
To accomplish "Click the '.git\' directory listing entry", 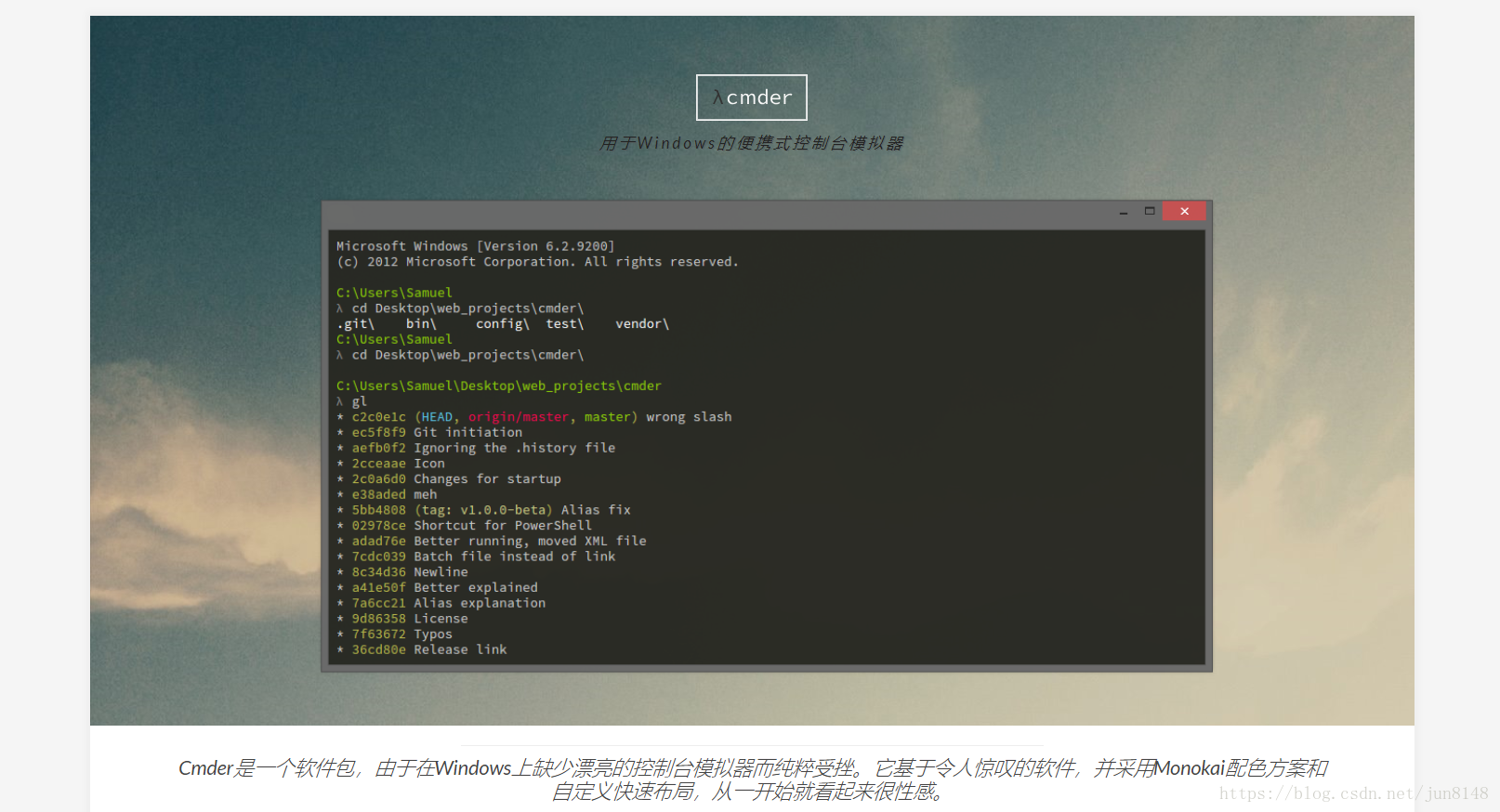I will coord(356,324).
